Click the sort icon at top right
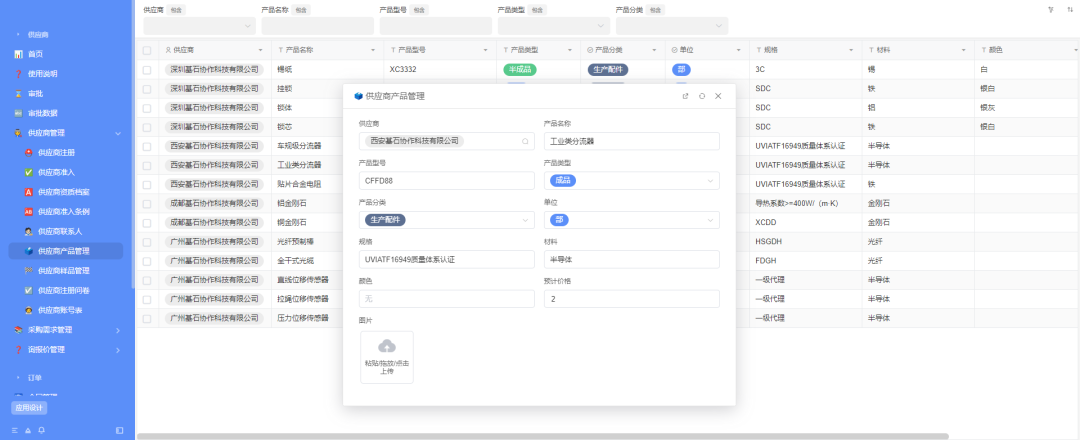This screenshot has width=1080, height=440. click(1070, 10)
